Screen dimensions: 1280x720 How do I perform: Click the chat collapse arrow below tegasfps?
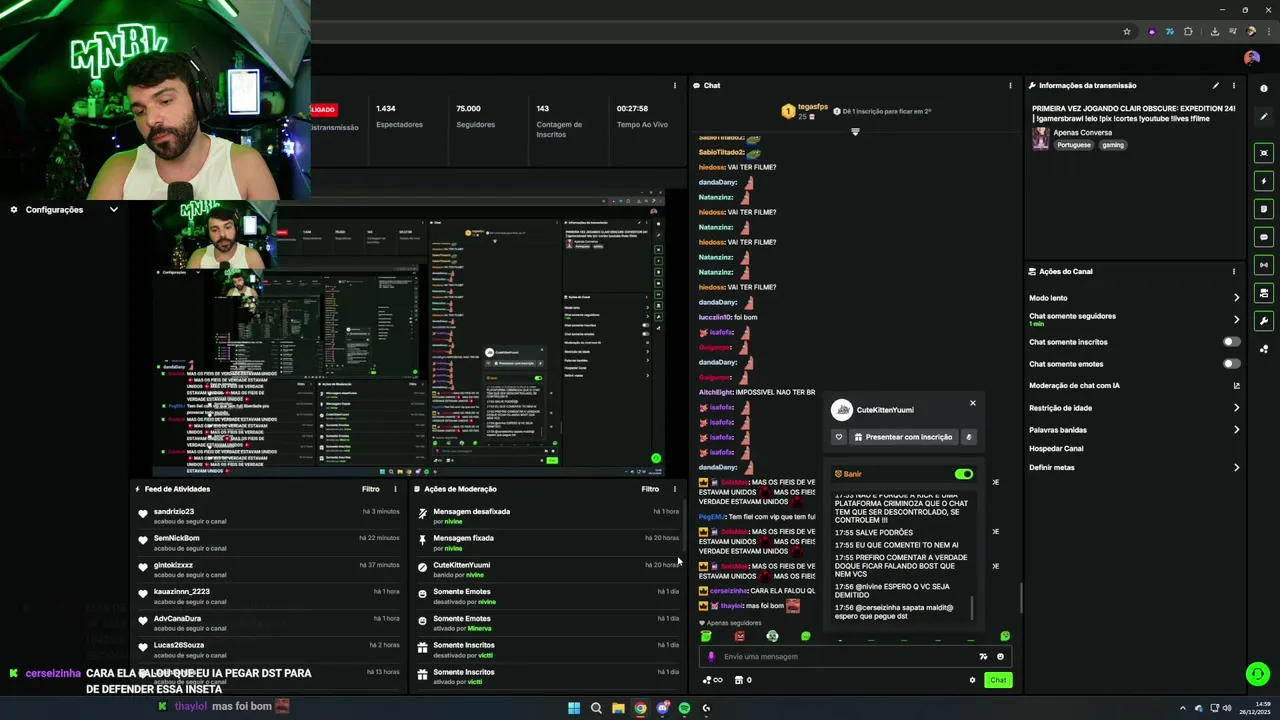click(x=855, y=132)
